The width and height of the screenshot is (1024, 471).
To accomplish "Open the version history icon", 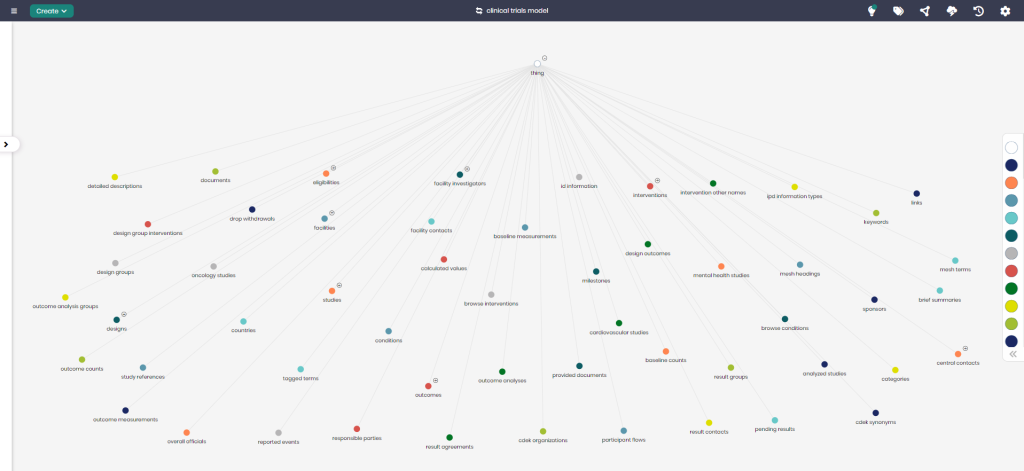I will 978,11.
